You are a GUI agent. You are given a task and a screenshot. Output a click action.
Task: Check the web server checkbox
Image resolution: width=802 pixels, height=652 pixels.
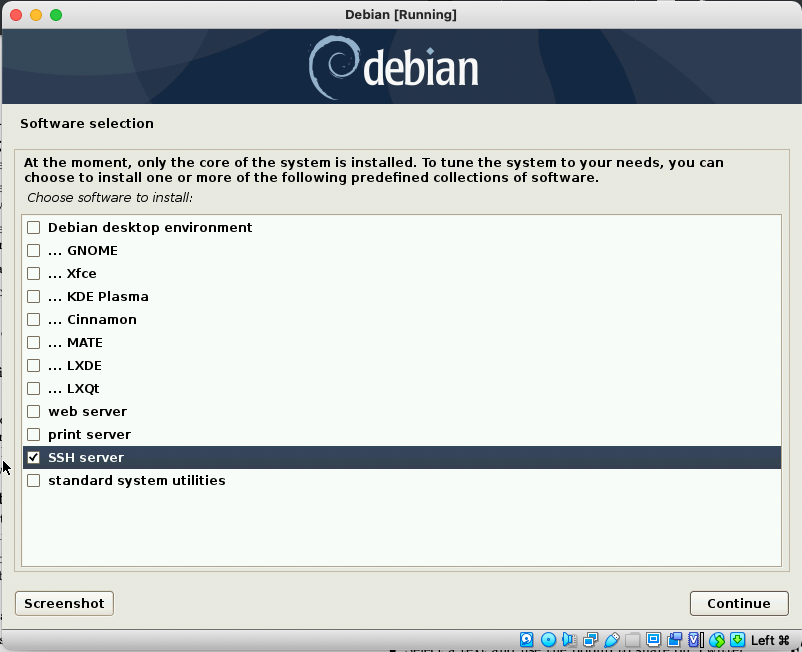34,411
